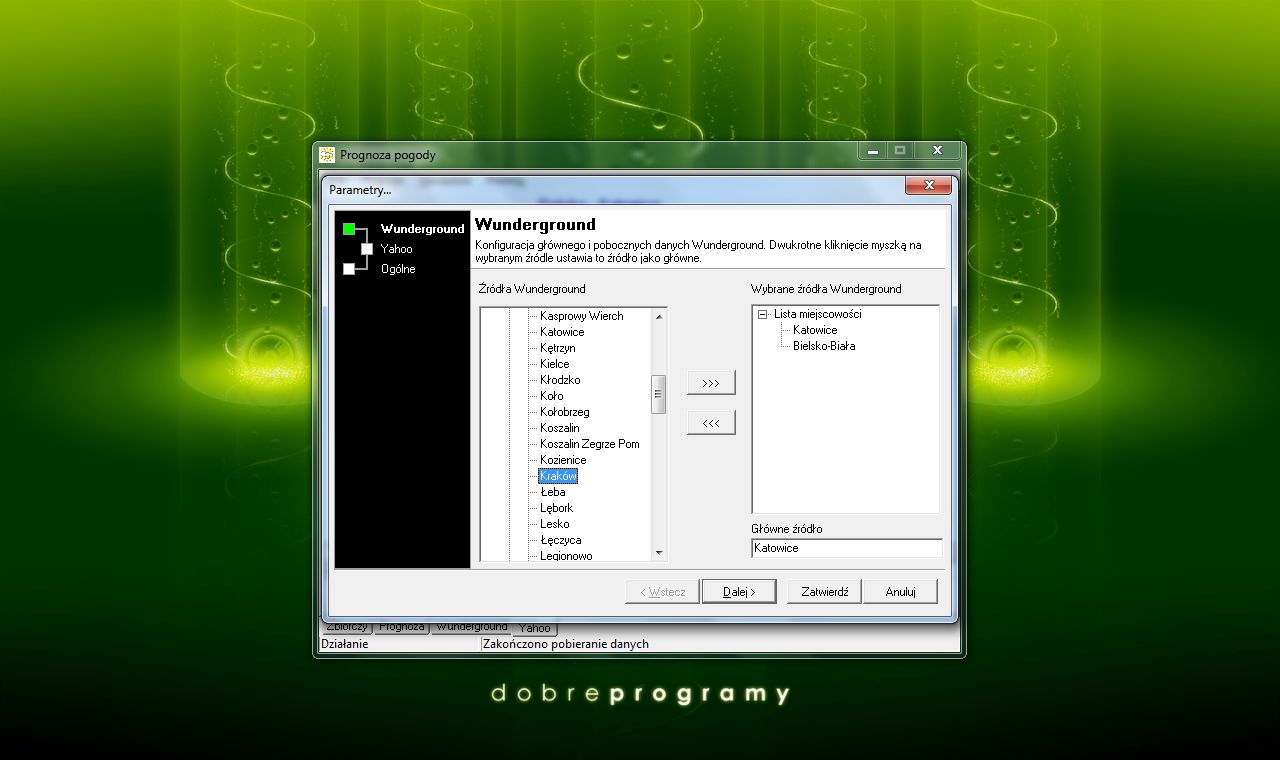Select Kołobrzeg in sources list

(x=564, y=412)
